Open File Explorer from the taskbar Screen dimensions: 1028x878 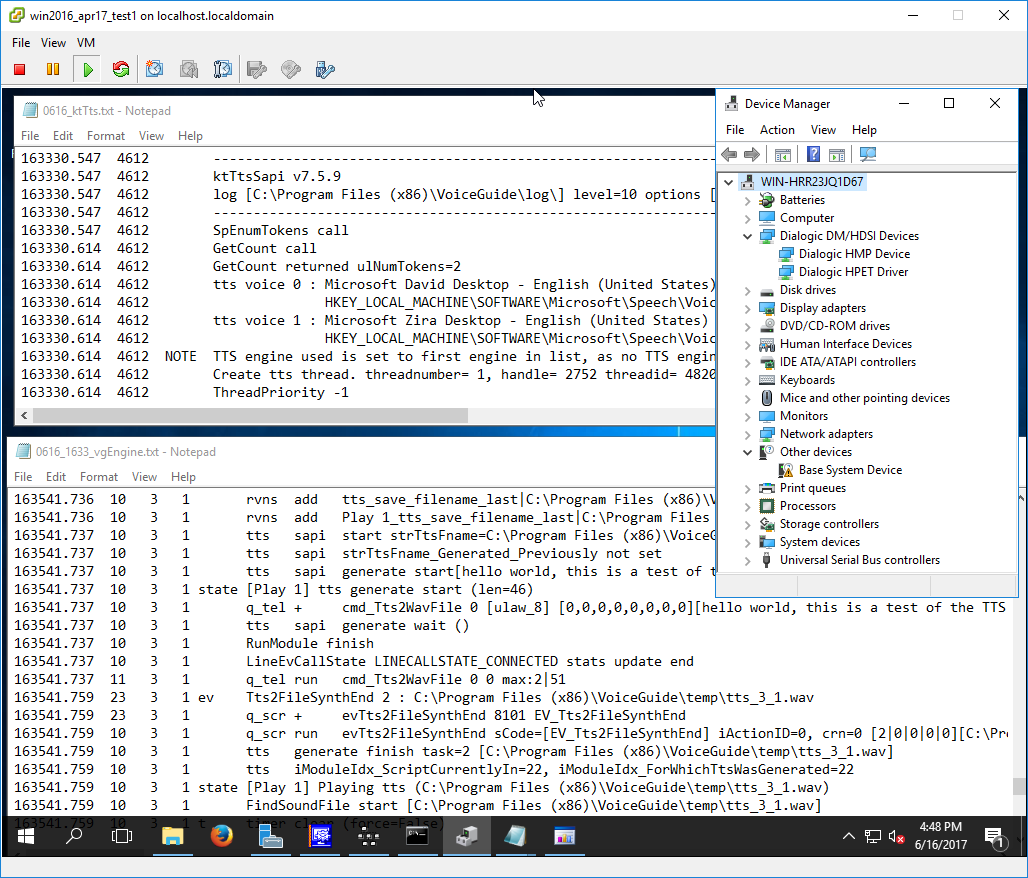coord(172,836)
